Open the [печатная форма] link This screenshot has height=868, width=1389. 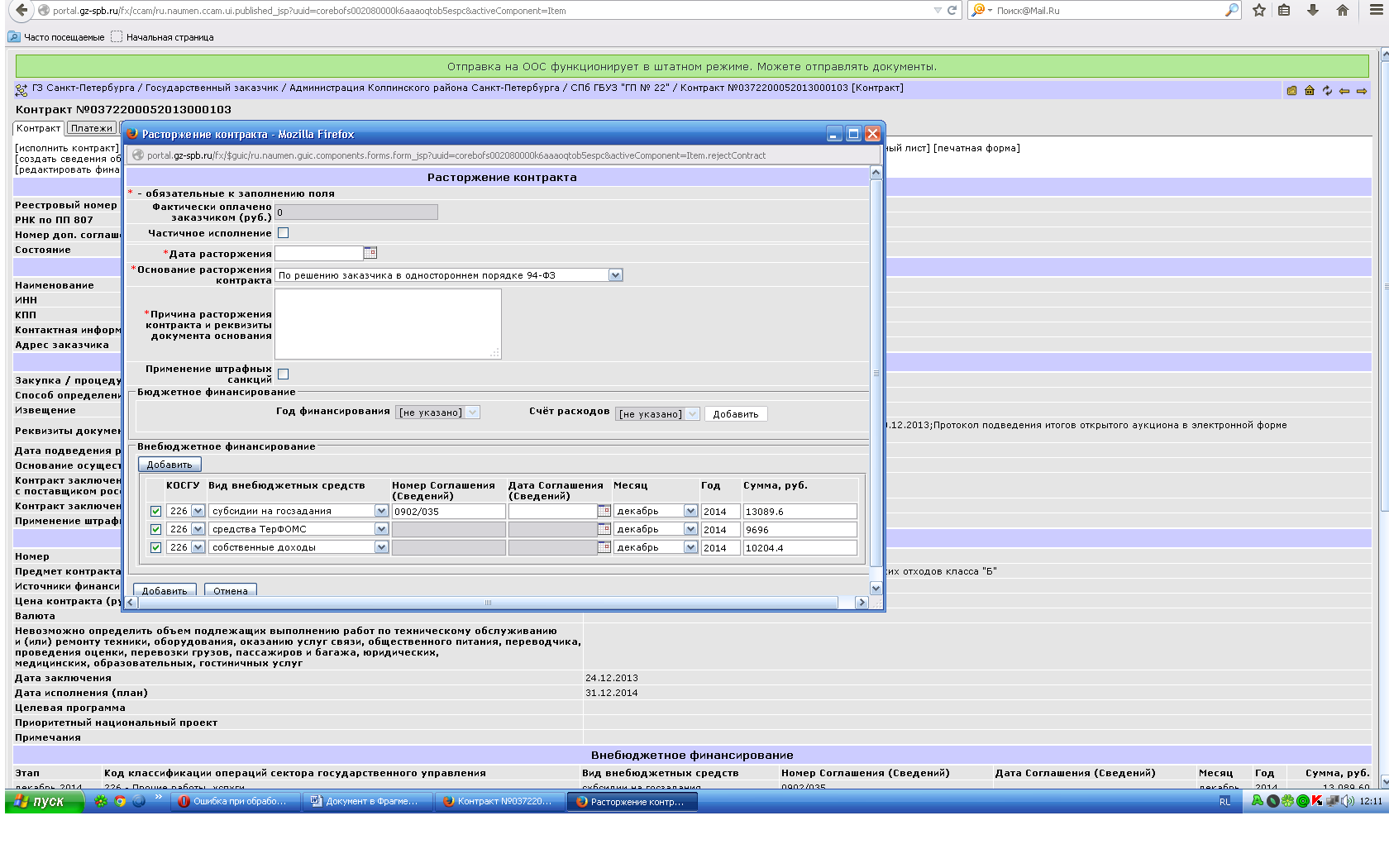976,148
